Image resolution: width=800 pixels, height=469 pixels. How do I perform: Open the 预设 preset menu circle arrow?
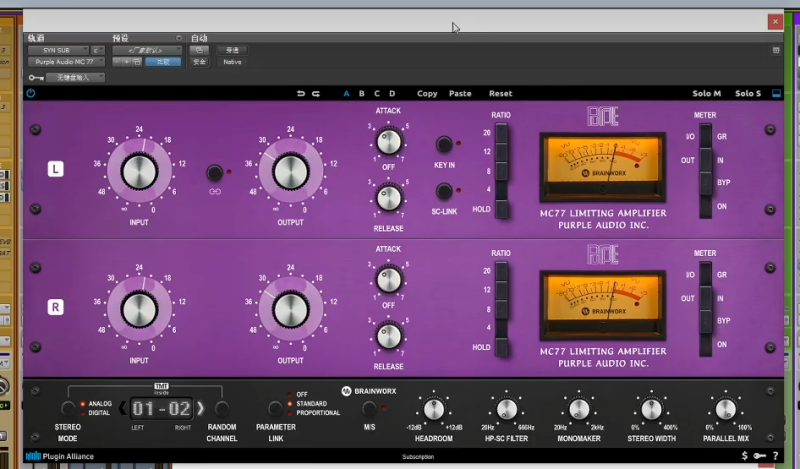pyautogui.click(x=179, y=38)
